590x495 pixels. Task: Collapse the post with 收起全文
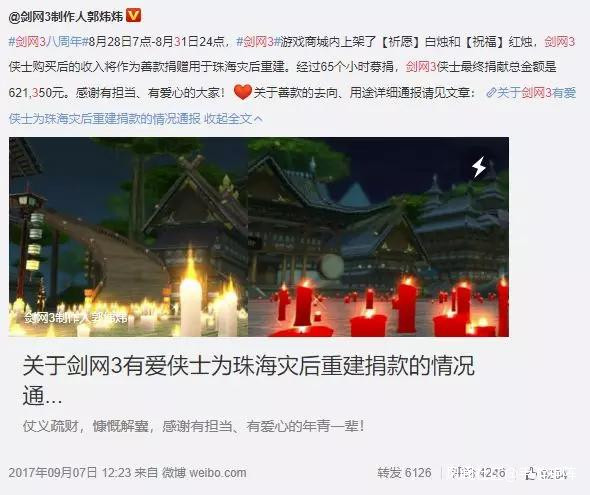point(228,119)
